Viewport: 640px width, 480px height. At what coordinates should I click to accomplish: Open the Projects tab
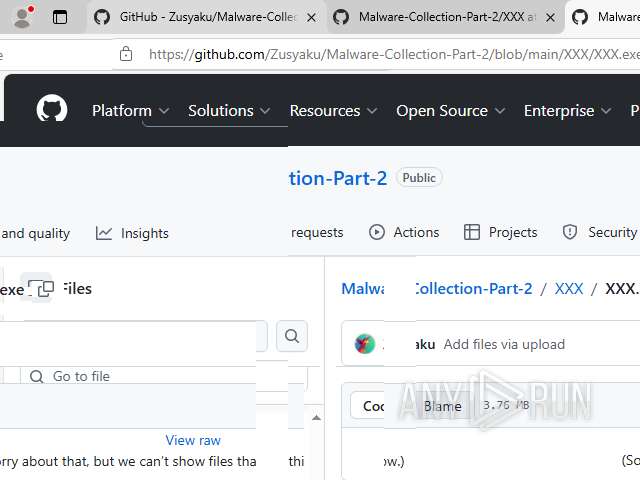pyautogui.click(x=500, y=232)
